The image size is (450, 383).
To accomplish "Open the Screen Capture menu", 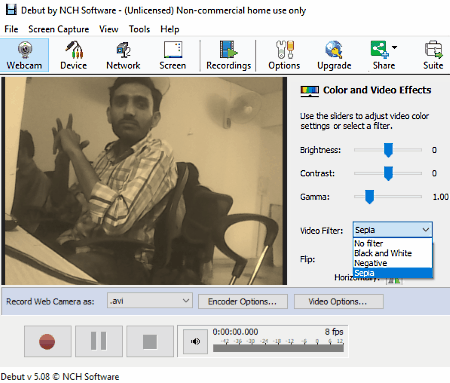I will [x=59, y=29].
